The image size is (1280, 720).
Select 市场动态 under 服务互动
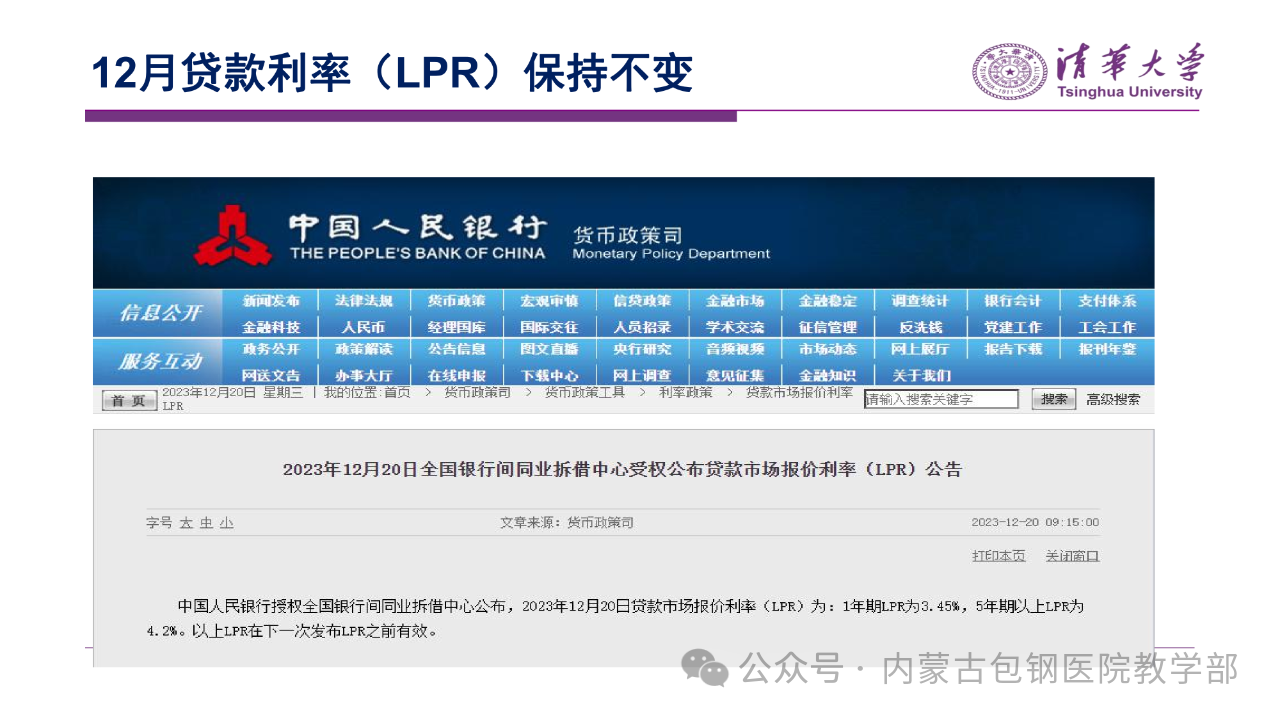point(828,350)
